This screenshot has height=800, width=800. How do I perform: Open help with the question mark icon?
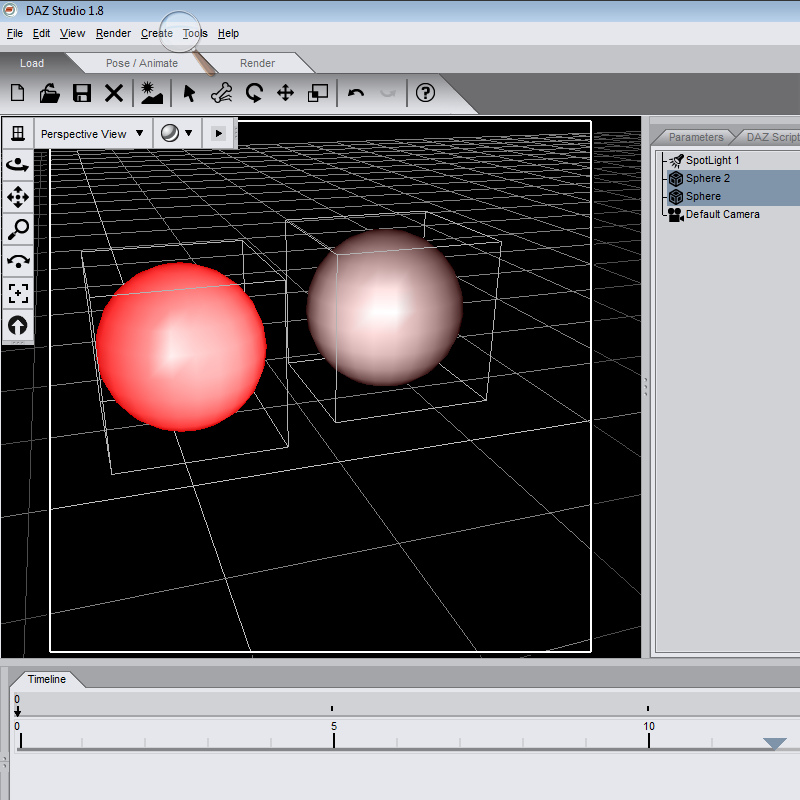[x=425, y=93]
